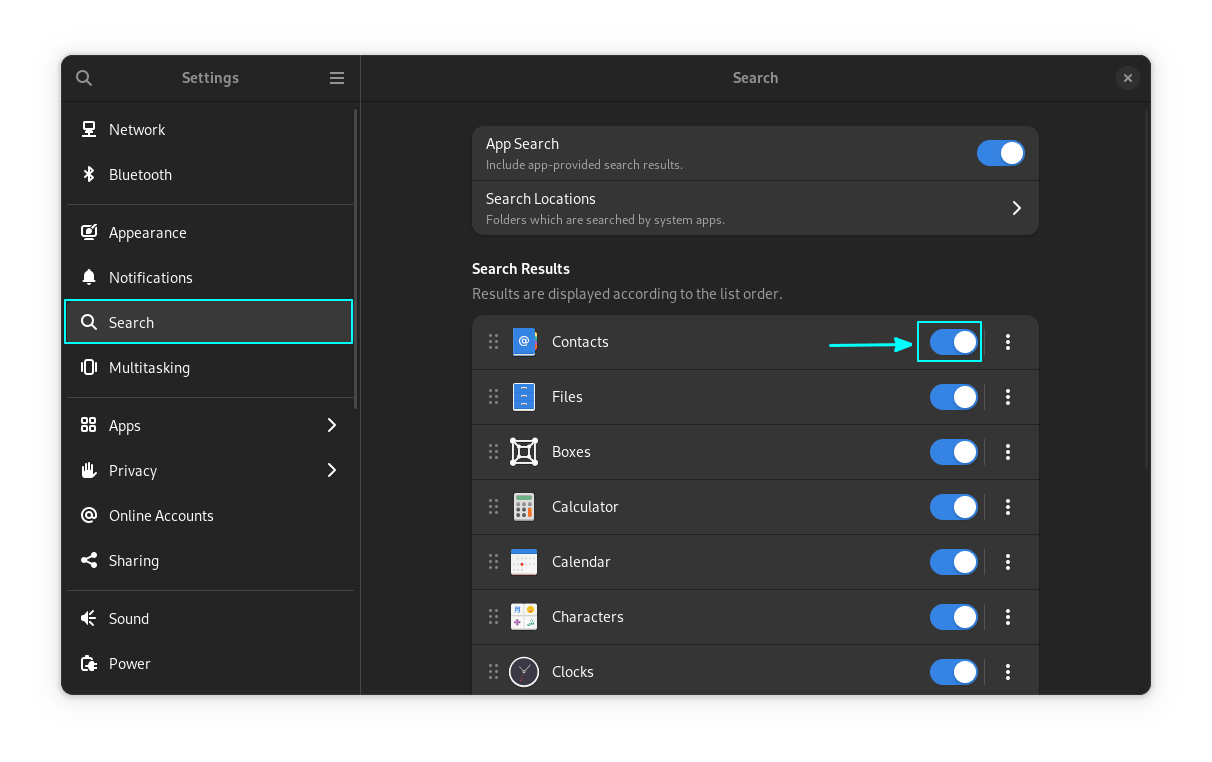
Task: Click the Boxes app icon
Action: click(x=524, y=452)
